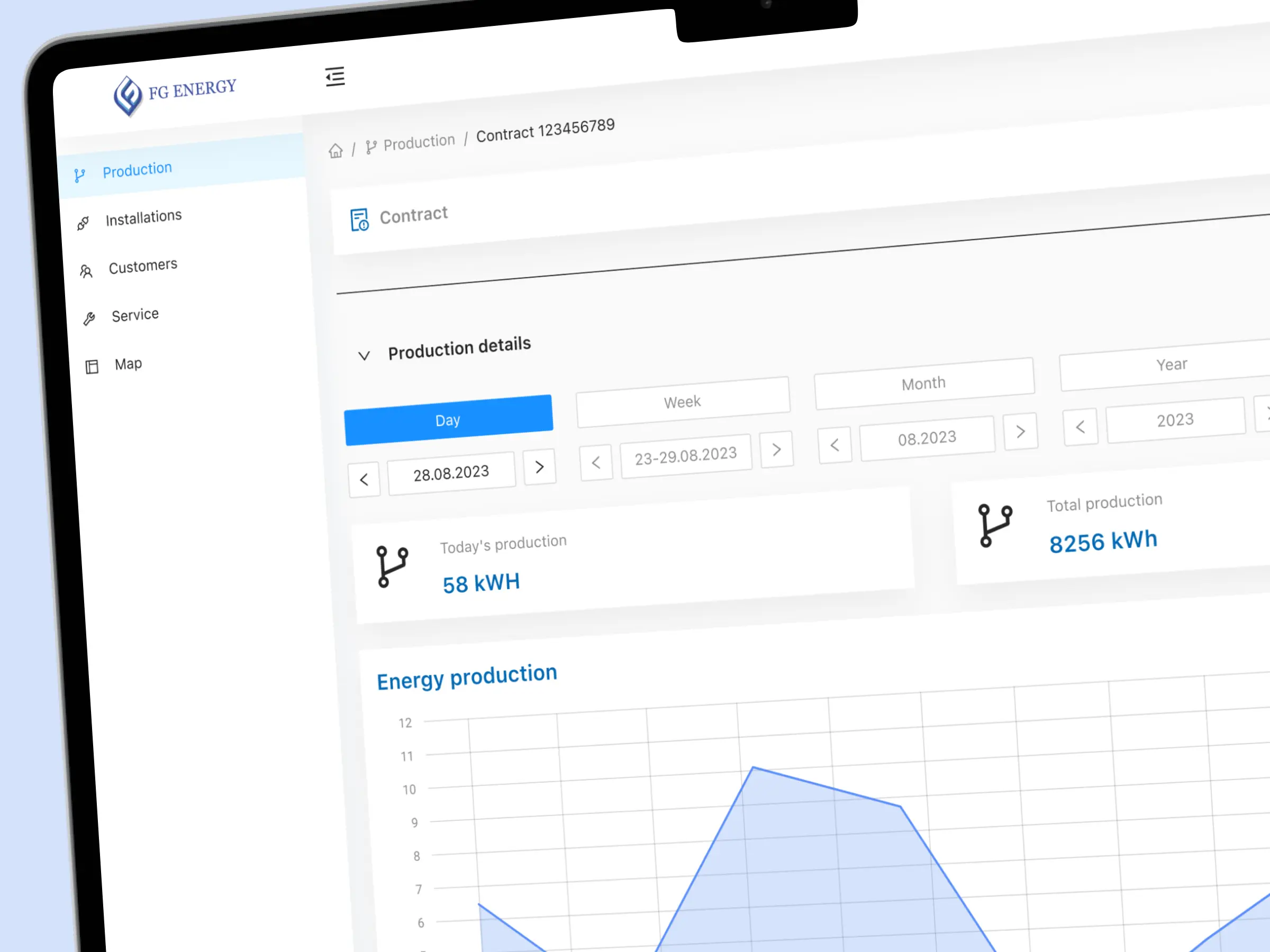Click the 23-29.08.2023 week field
The width and height of the screenshot is (1270, 952).
[x=686, y=456]
